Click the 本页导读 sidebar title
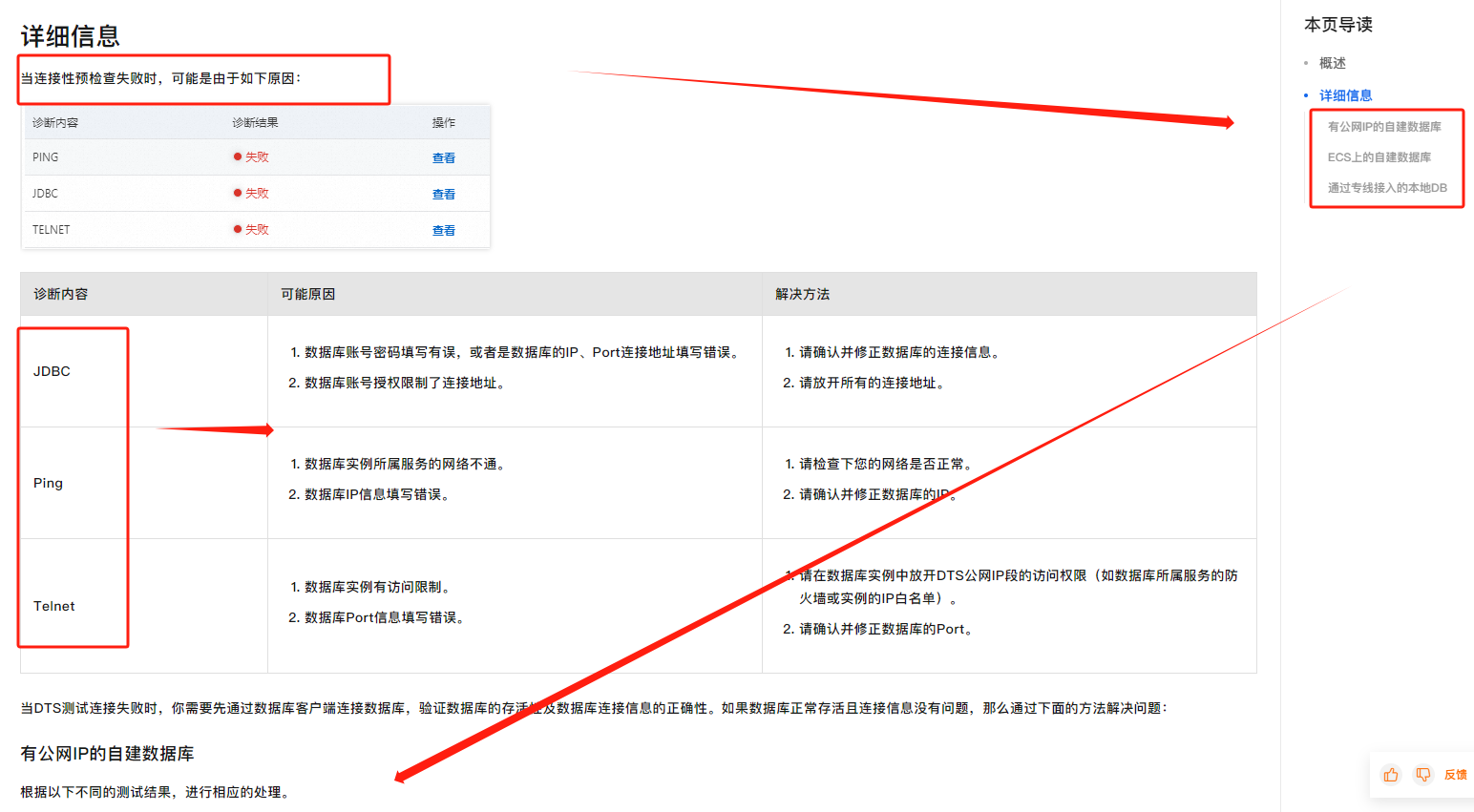Viewport: 1474px width, 812px height. pos(1337,25)
